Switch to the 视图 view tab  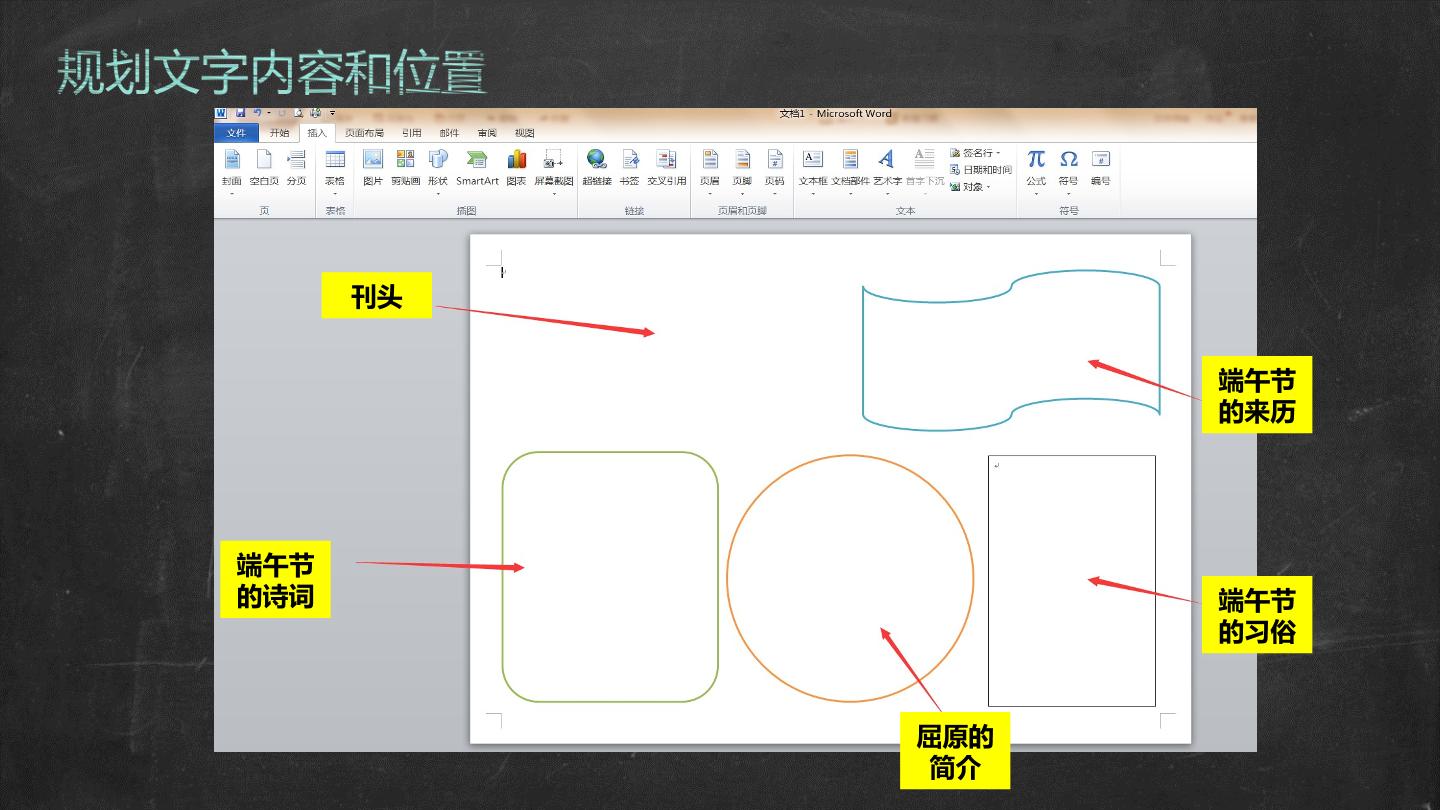tap(524, 133)
